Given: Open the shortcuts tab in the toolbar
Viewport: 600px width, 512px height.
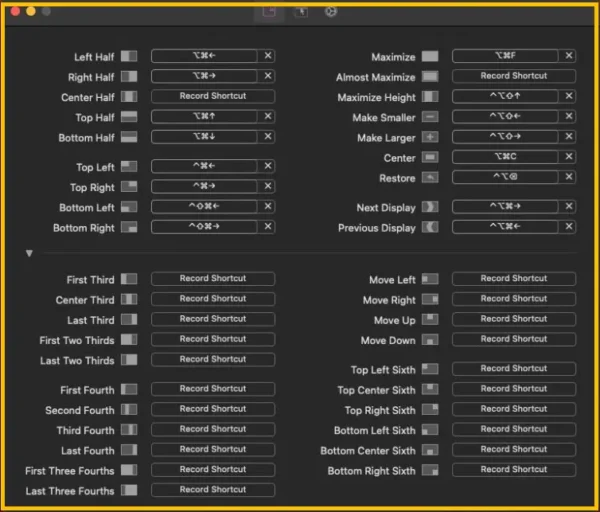Looking at the screenshot, I should (269, 11).
